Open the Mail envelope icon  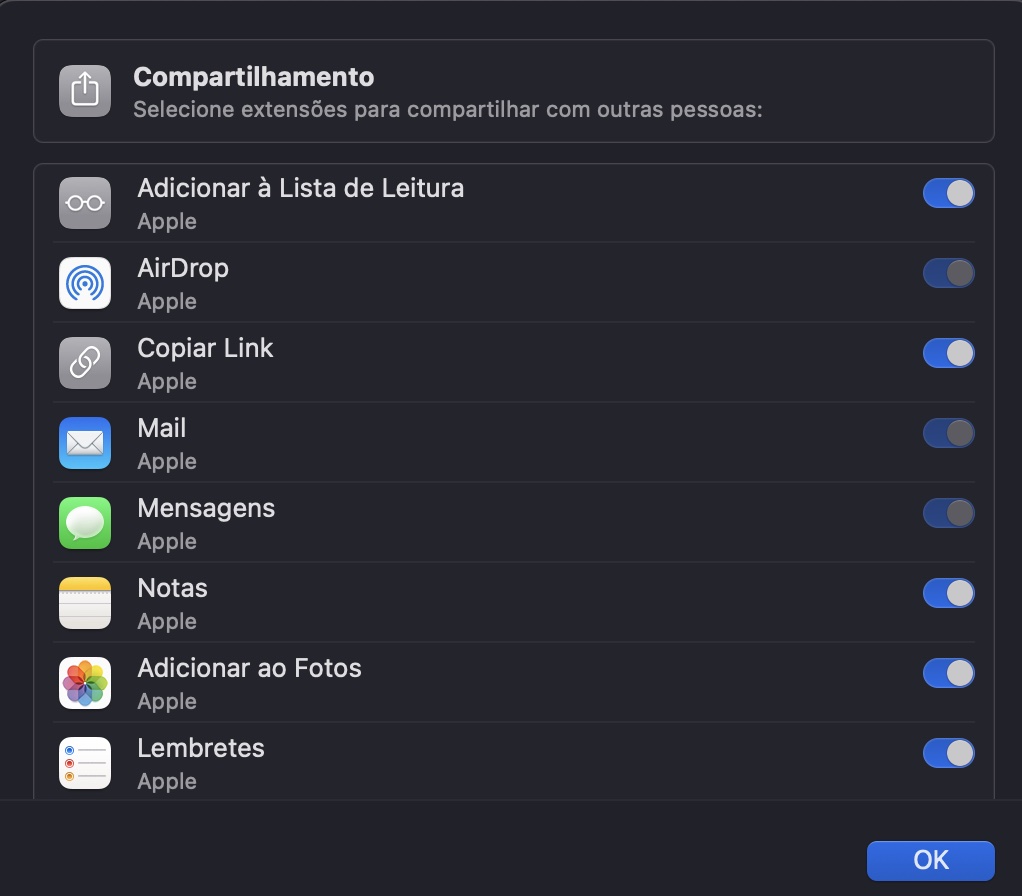coord(85,443)
